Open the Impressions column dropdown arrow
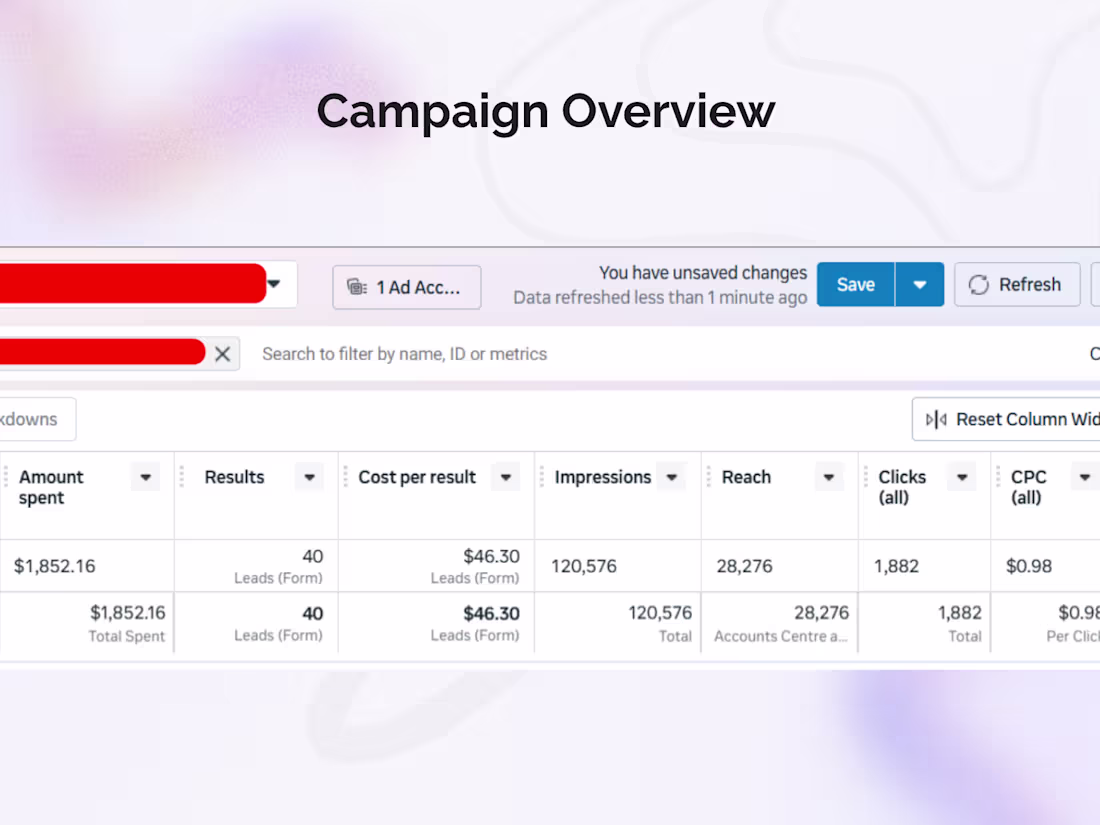Screen dimensions: 1100x825 [x=671, y=478]
